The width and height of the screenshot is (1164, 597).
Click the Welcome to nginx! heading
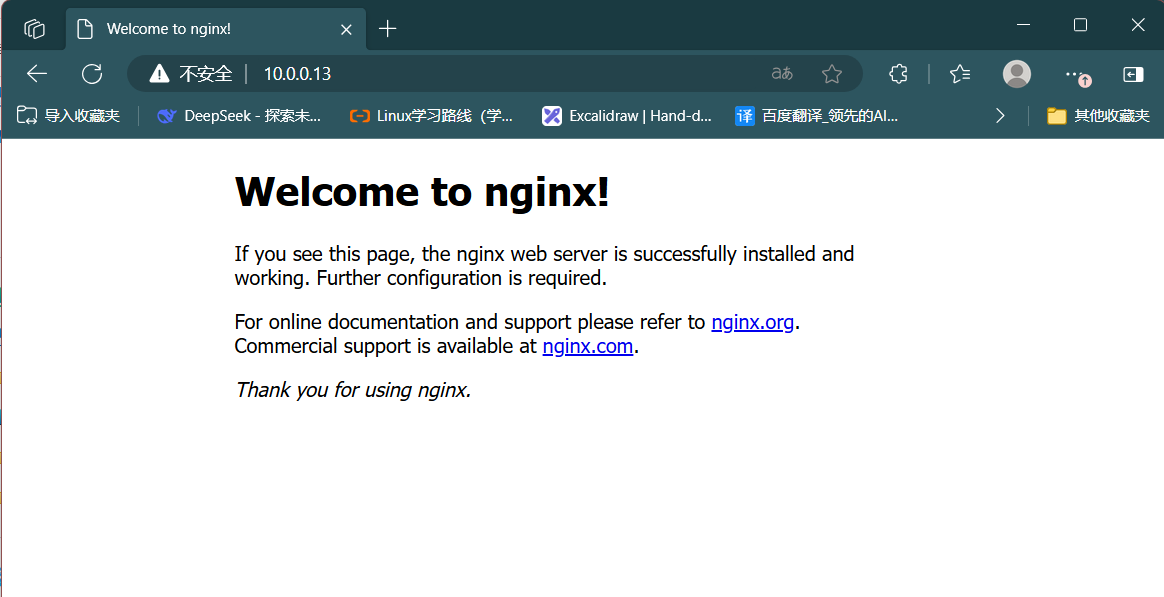tap(422, 192)
